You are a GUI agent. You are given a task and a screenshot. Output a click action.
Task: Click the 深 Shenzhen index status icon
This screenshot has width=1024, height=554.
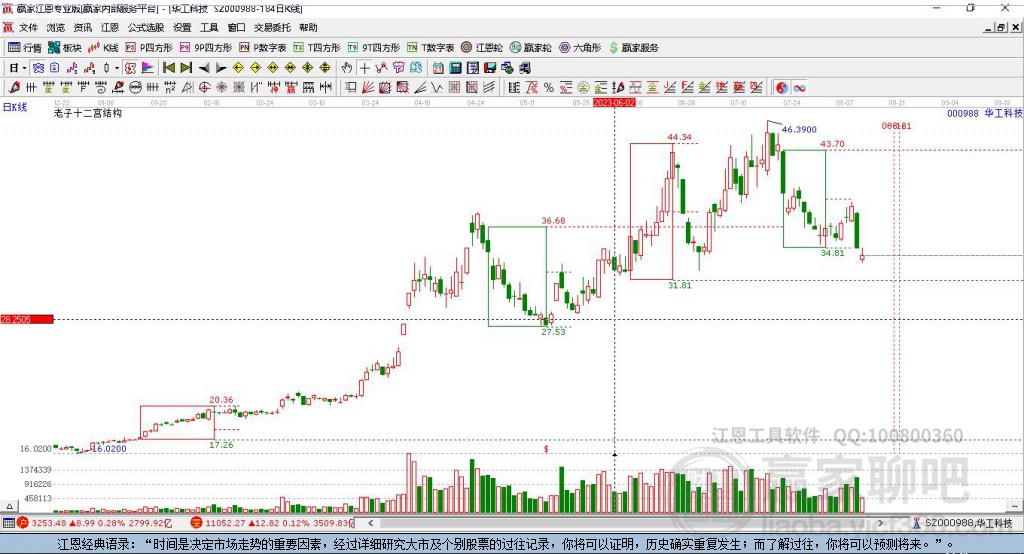pos(196,523)
